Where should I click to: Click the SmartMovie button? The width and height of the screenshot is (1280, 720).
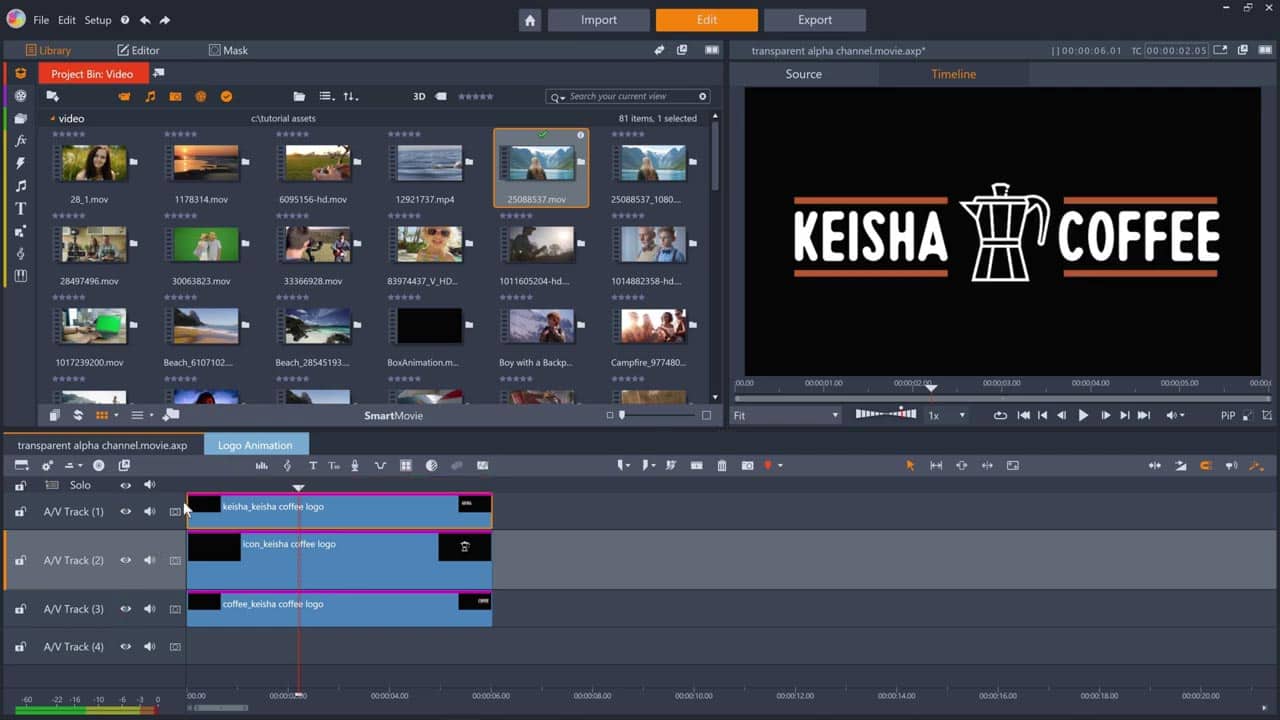pyautogui.click(x=393, y=415)
